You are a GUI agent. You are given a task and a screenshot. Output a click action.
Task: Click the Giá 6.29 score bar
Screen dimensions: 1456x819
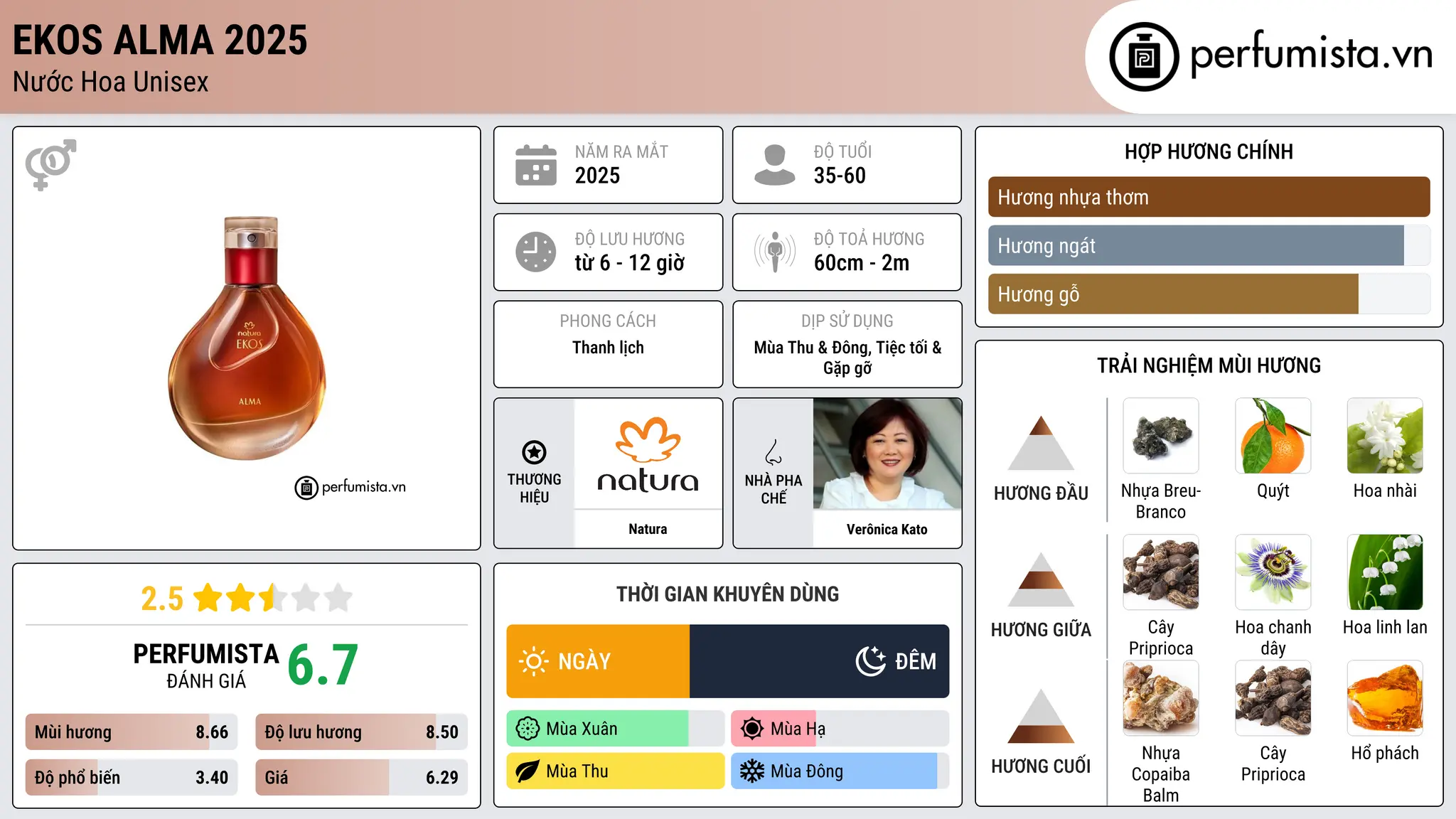coord(361,777)
